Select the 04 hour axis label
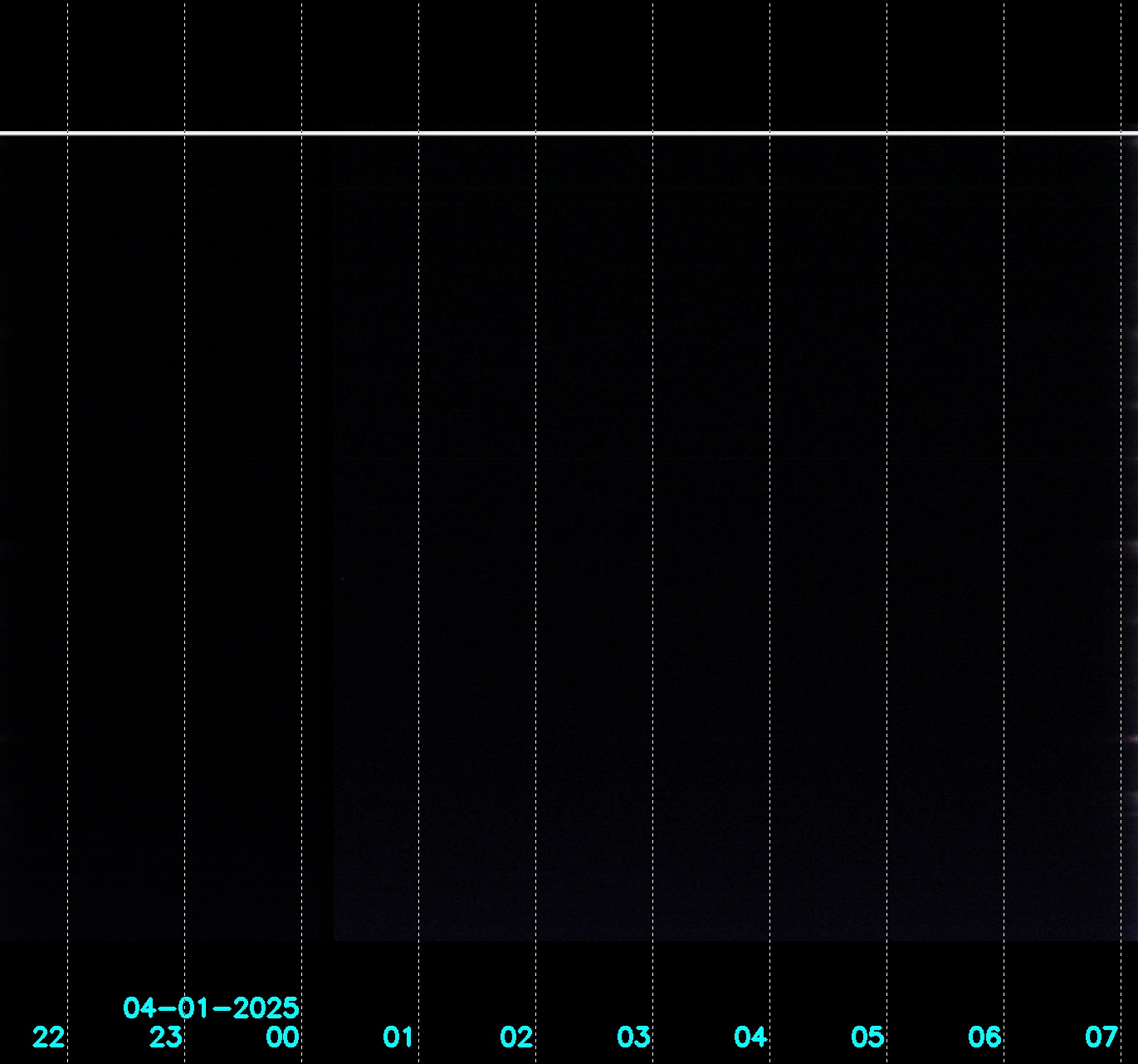 pyautogui.click(x=750, y=1037)
